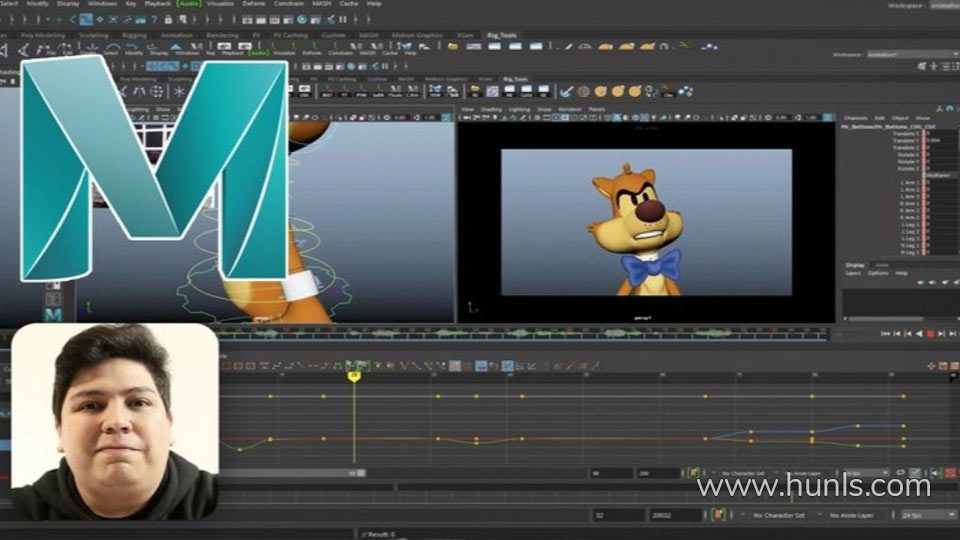Open the Channels menu in Channel Box
960x540 pixels.
[x=855, y=118]
